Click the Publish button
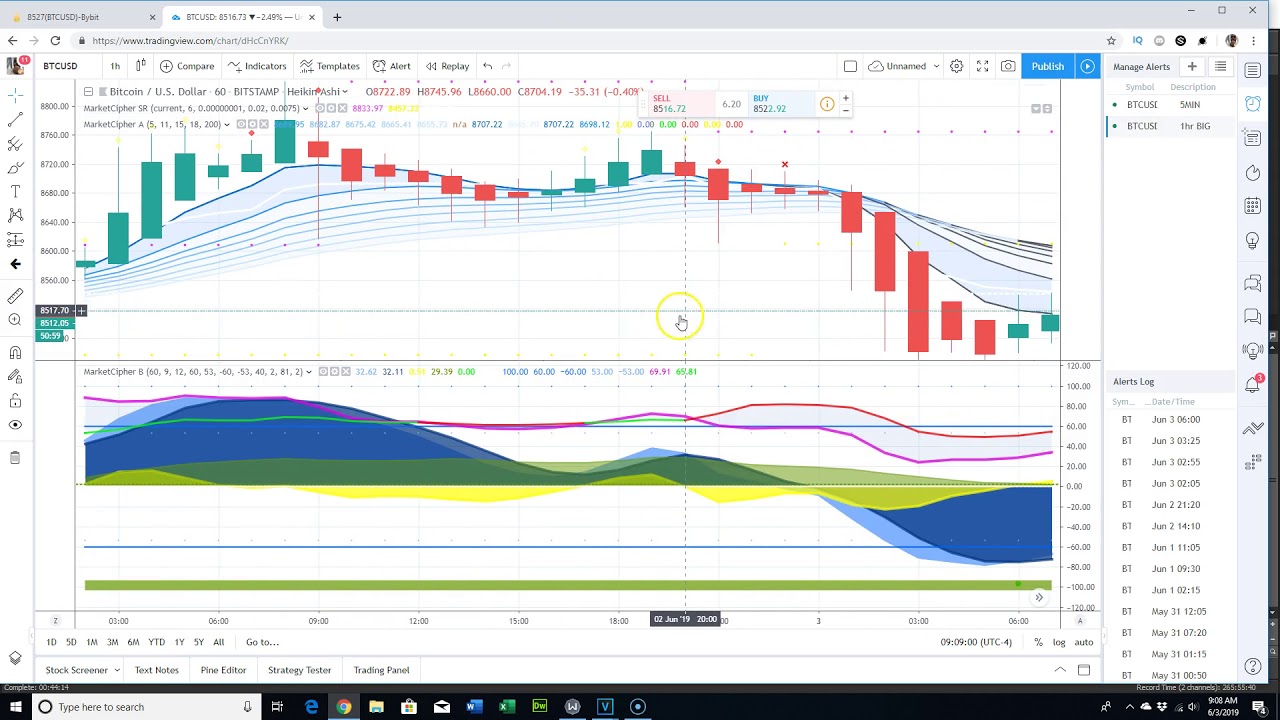This screenshot has width=1280, height=720. (x=1047, y=66)
